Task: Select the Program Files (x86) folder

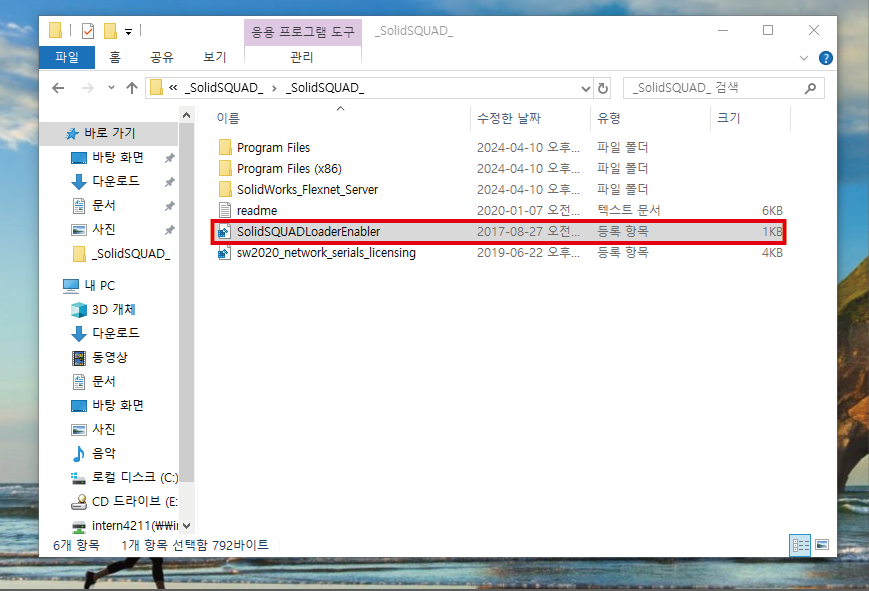Action: (x=289, y=169)
